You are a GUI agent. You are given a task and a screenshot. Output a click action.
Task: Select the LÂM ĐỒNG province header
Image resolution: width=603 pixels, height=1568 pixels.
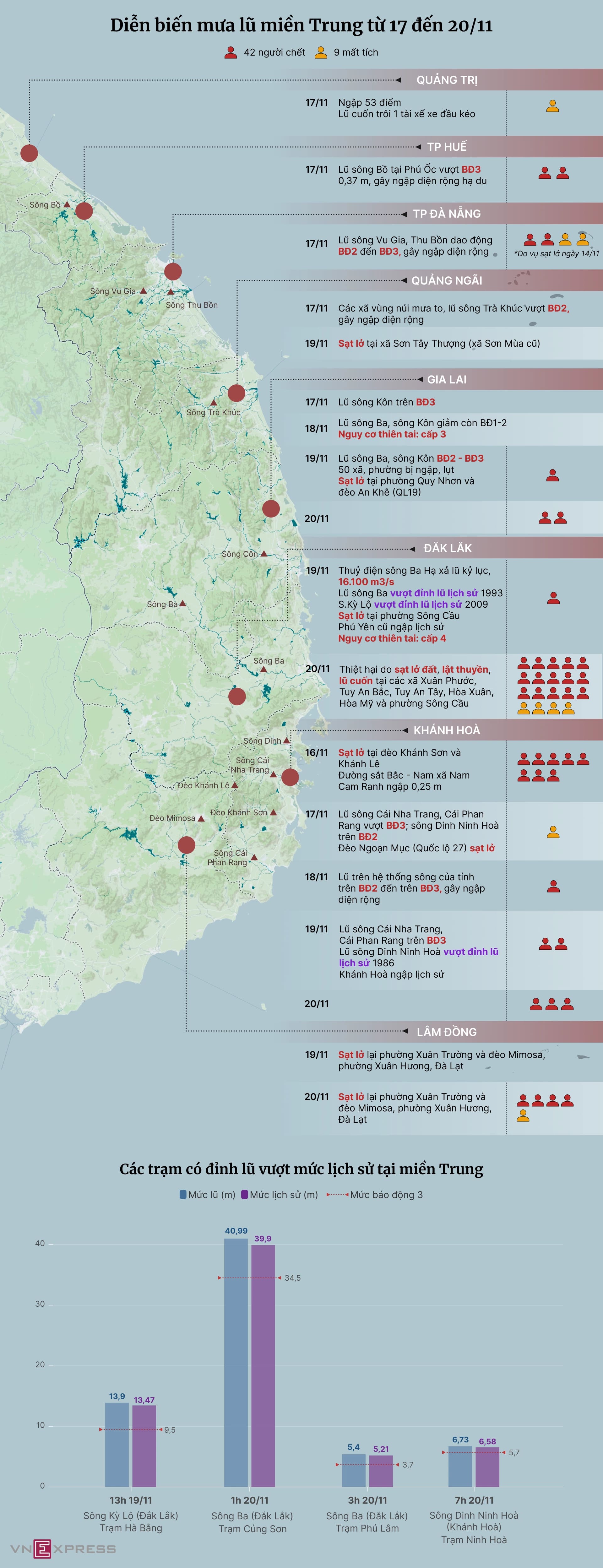coord(447,1032)
